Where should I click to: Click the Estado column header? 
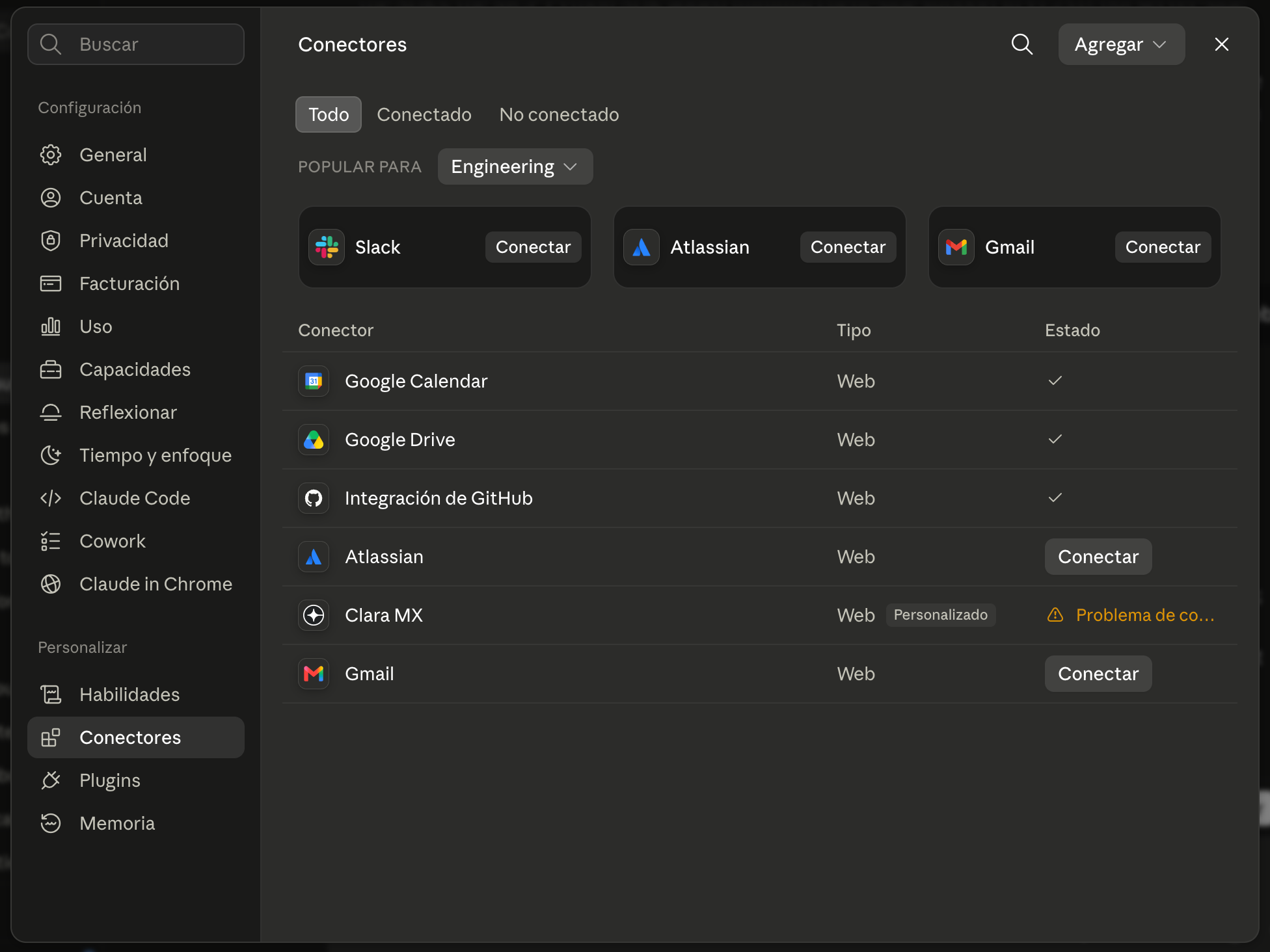1072,330
